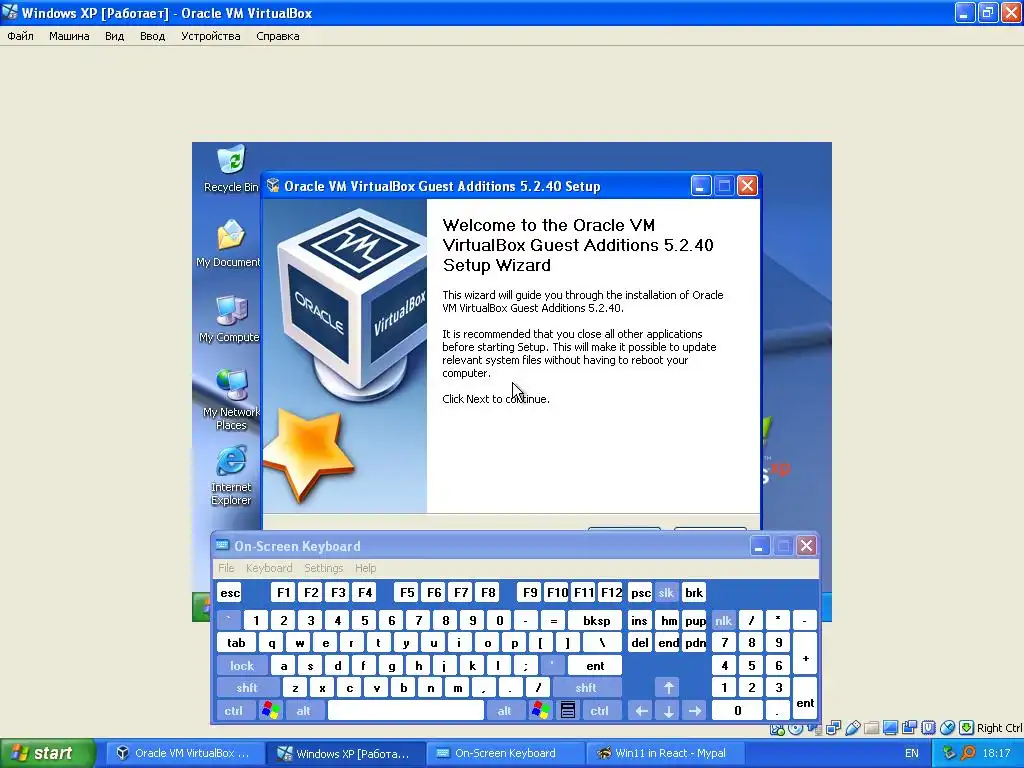This screenshot has width=1024, height=768.
Task: Open On-Screen Keyboard File menu
Action: tap(226, 568)
